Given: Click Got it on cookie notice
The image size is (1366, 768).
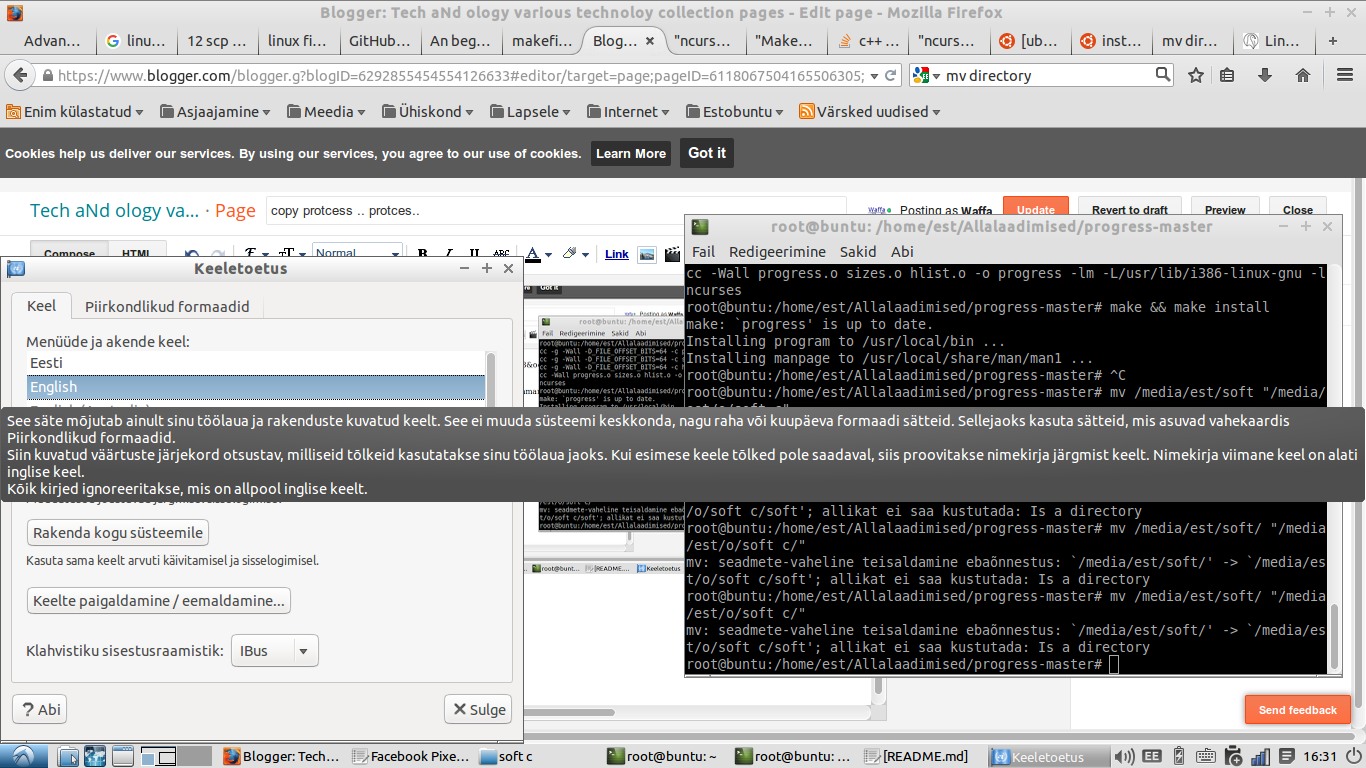Looking at the screenshot, I should (707, 153).
